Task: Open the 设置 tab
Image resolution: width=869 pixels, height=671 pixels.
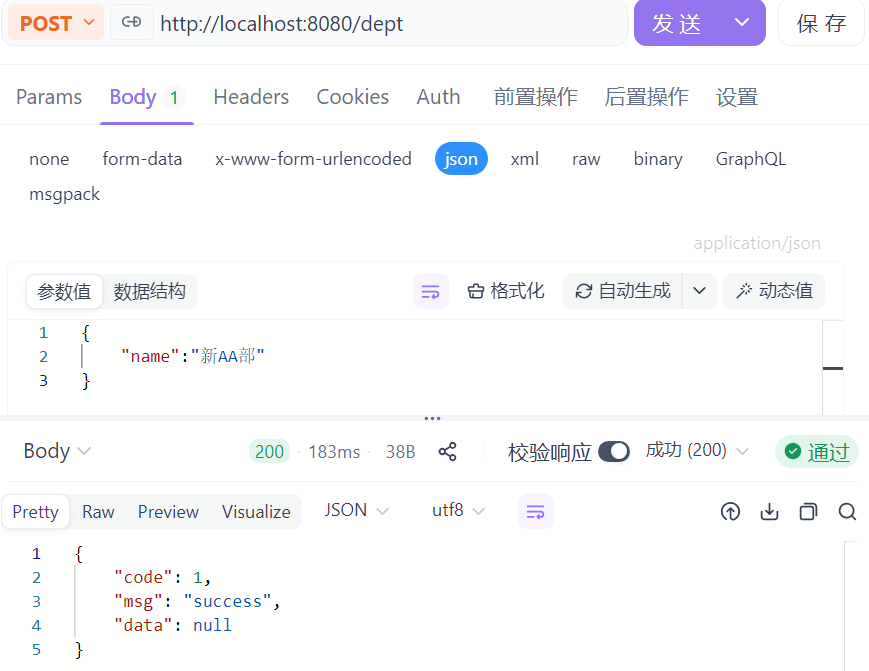Action: (x=737, y=97)
